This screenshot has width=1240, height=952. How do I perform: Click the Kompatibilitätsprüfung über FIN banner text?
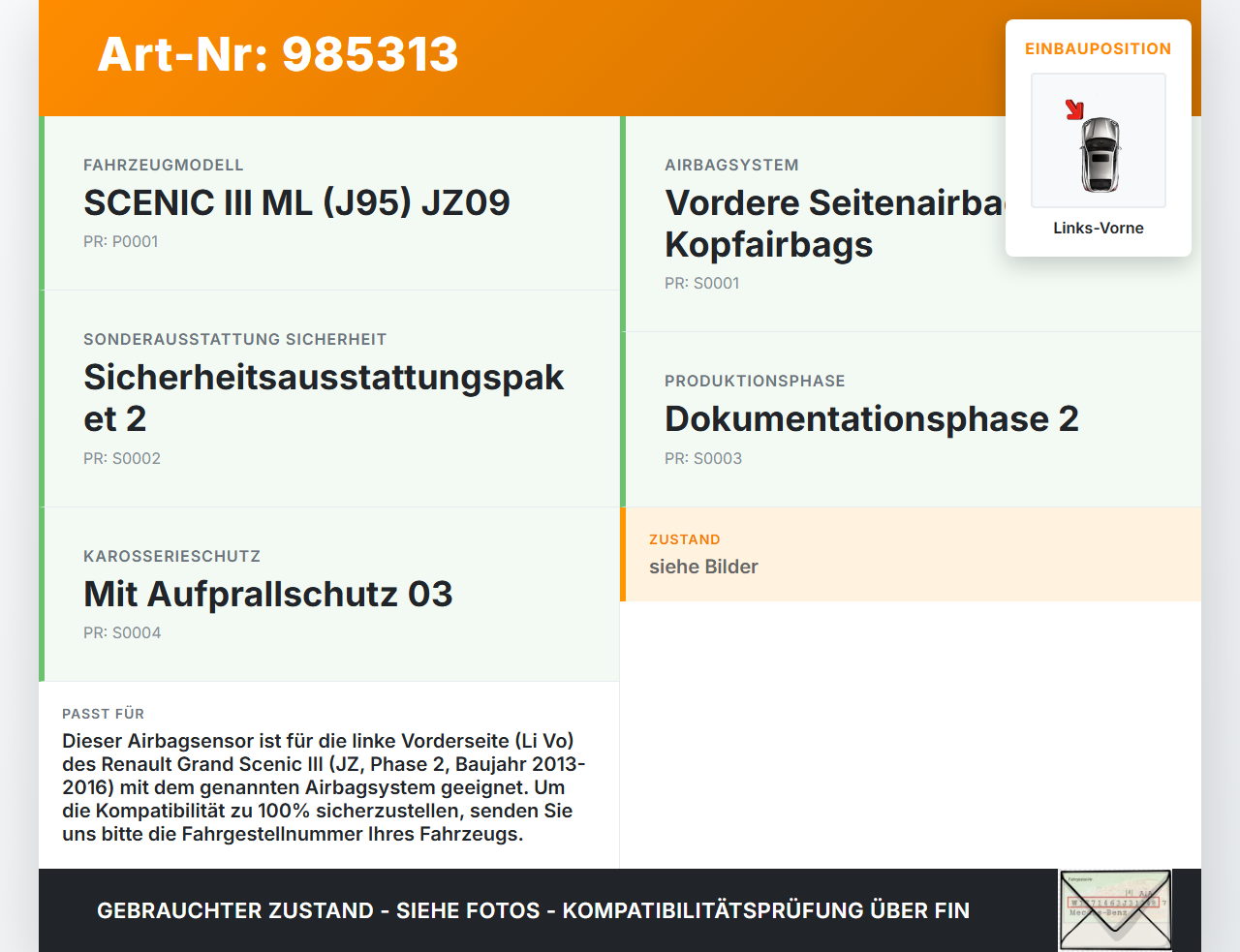[533, 910]
